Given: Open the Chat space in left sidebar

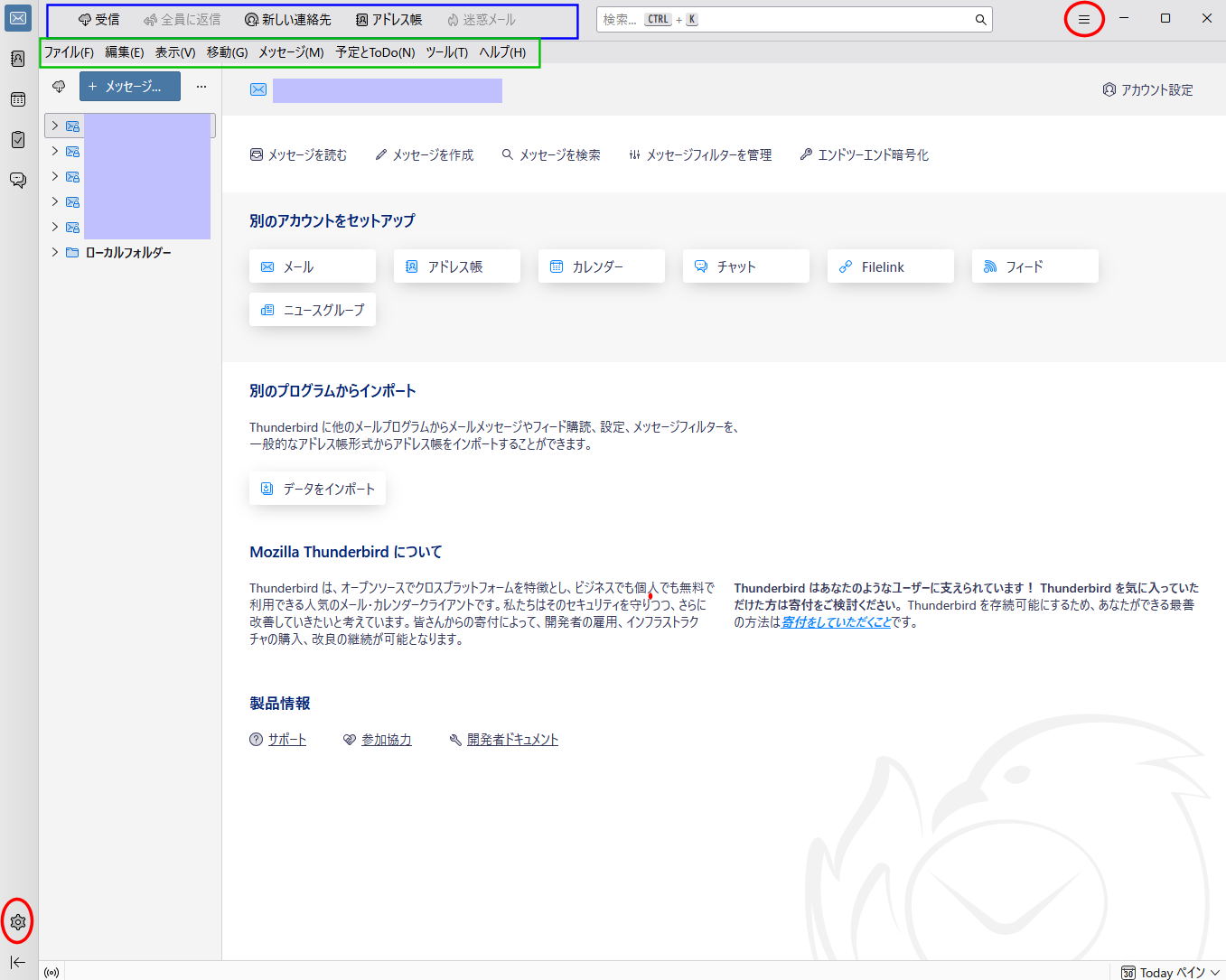Looking at the screenshot, I should (18, 180).
